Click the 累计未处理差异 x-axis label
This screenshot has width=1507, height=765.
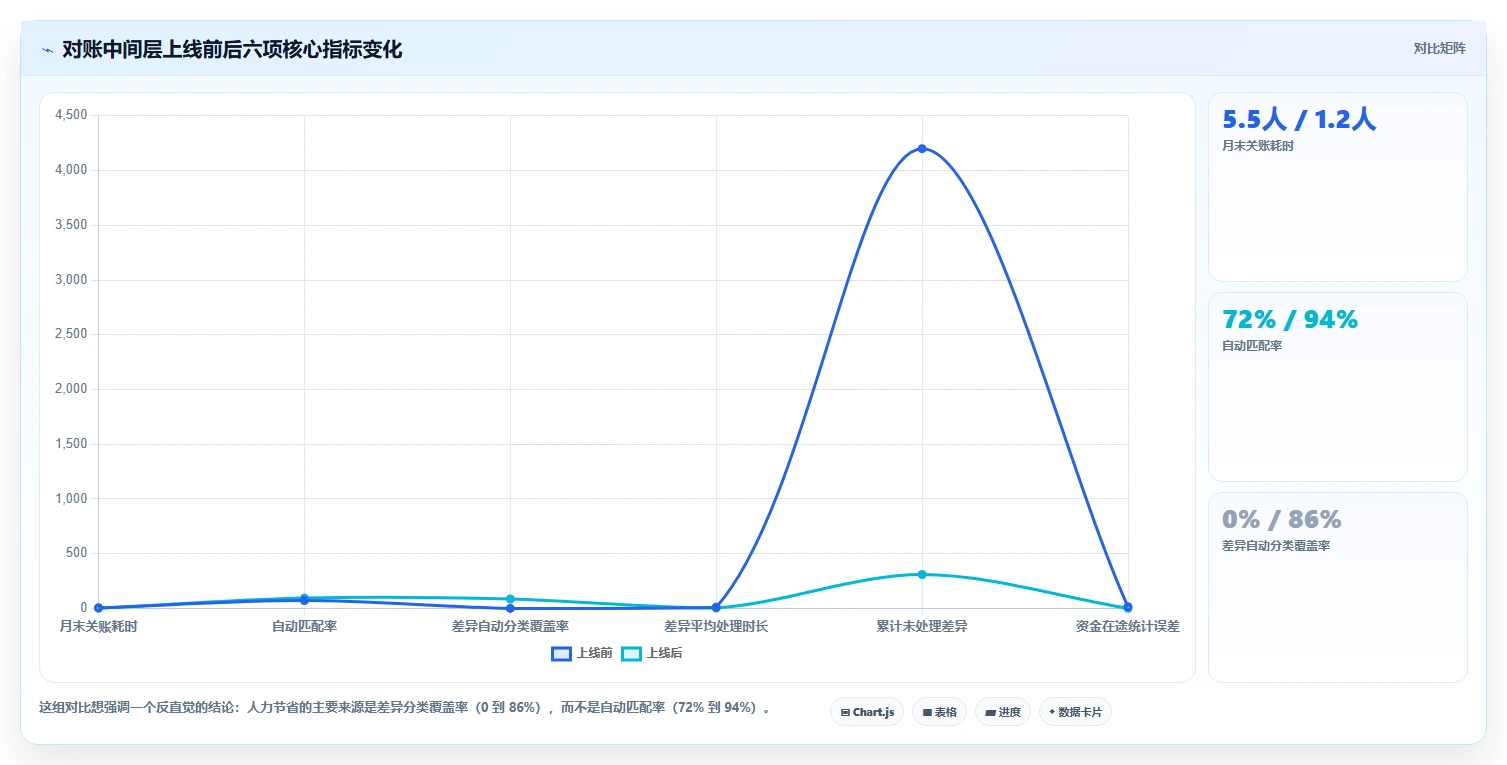[x=922, y=626]
